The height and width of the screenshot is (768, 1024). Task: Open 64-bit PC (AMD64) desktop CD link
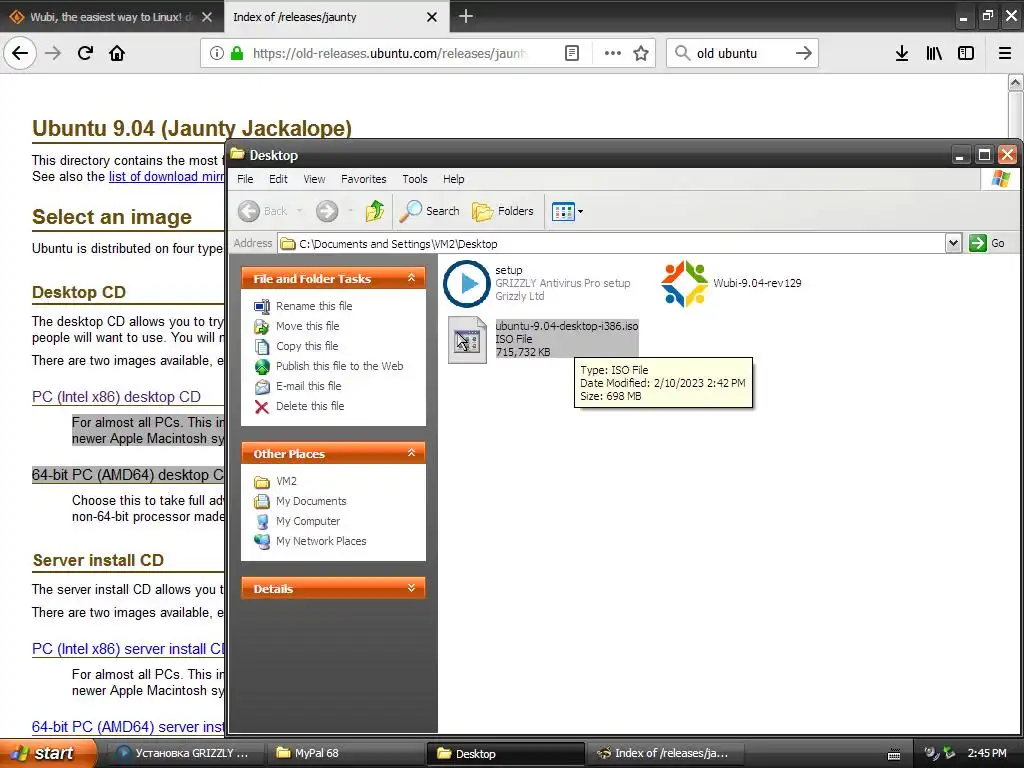point(127,475)
